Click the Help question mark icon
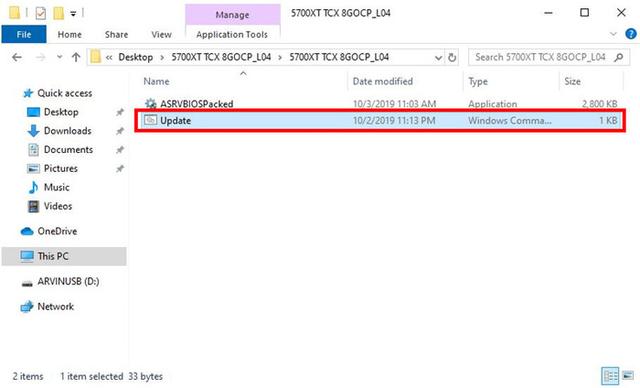This screenshot has height=388, width=640. pos(631,34)
